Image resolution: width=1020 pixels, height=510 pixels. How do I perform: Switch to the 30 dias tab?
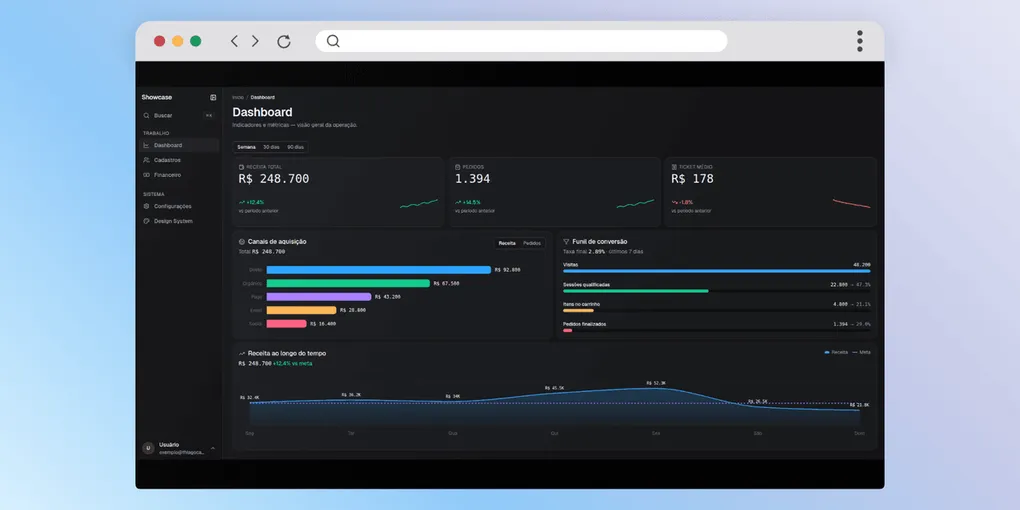pos(271,147)
